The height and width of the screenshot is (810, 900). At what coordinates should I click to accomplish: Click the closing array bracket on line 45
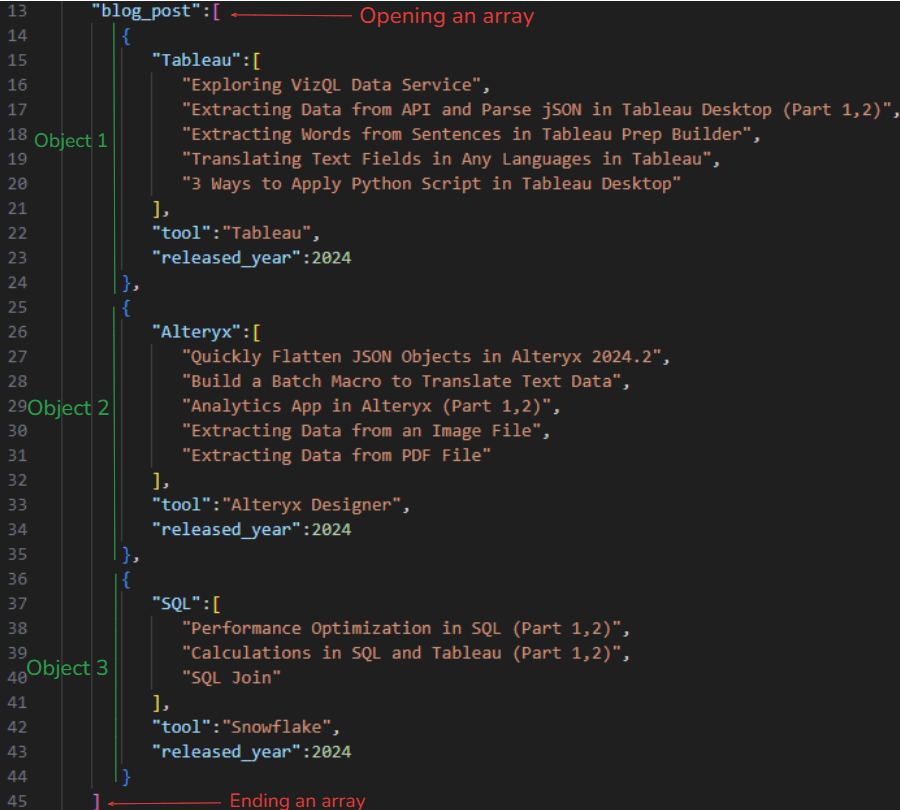96,801
